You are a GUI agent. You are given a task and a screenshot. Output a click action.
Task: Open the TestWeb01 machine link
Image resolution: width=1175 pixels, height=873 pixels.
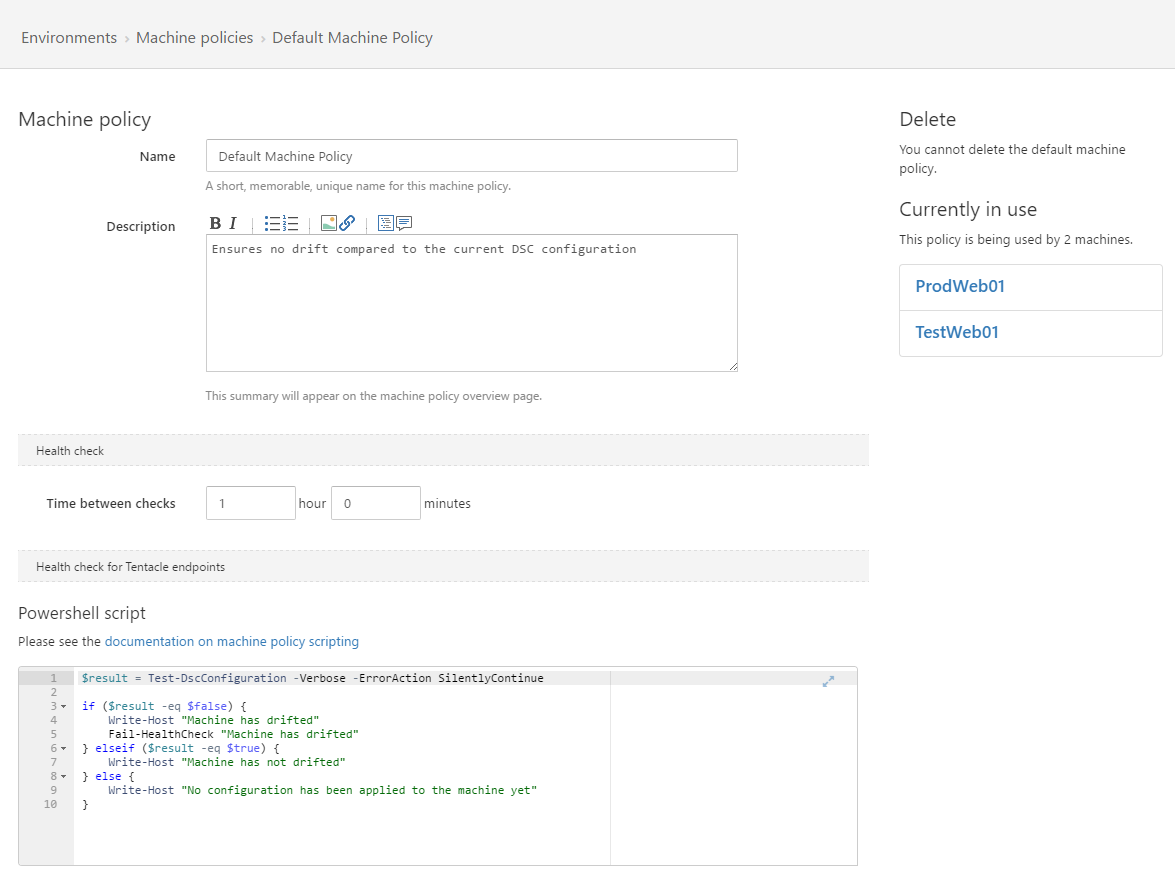957,332
